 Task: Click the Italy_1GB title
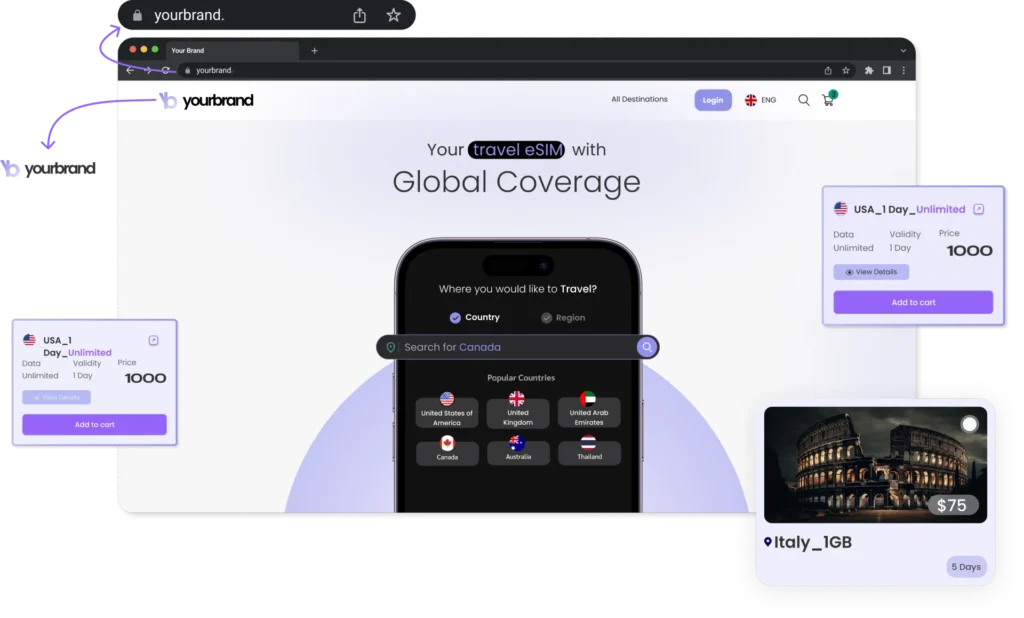coord(812,542)
